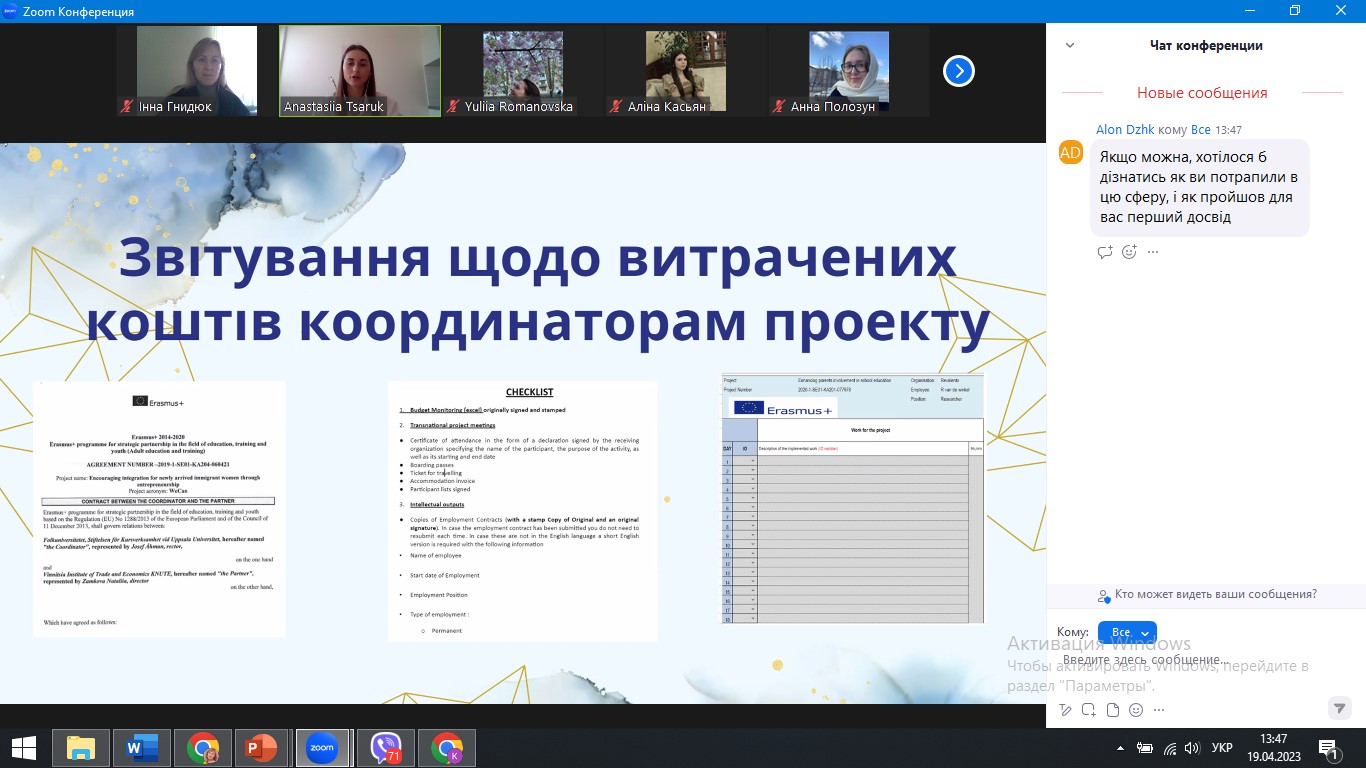
Task: Open the recipient dropdown labeled Все
Action: coord(1127,632)
